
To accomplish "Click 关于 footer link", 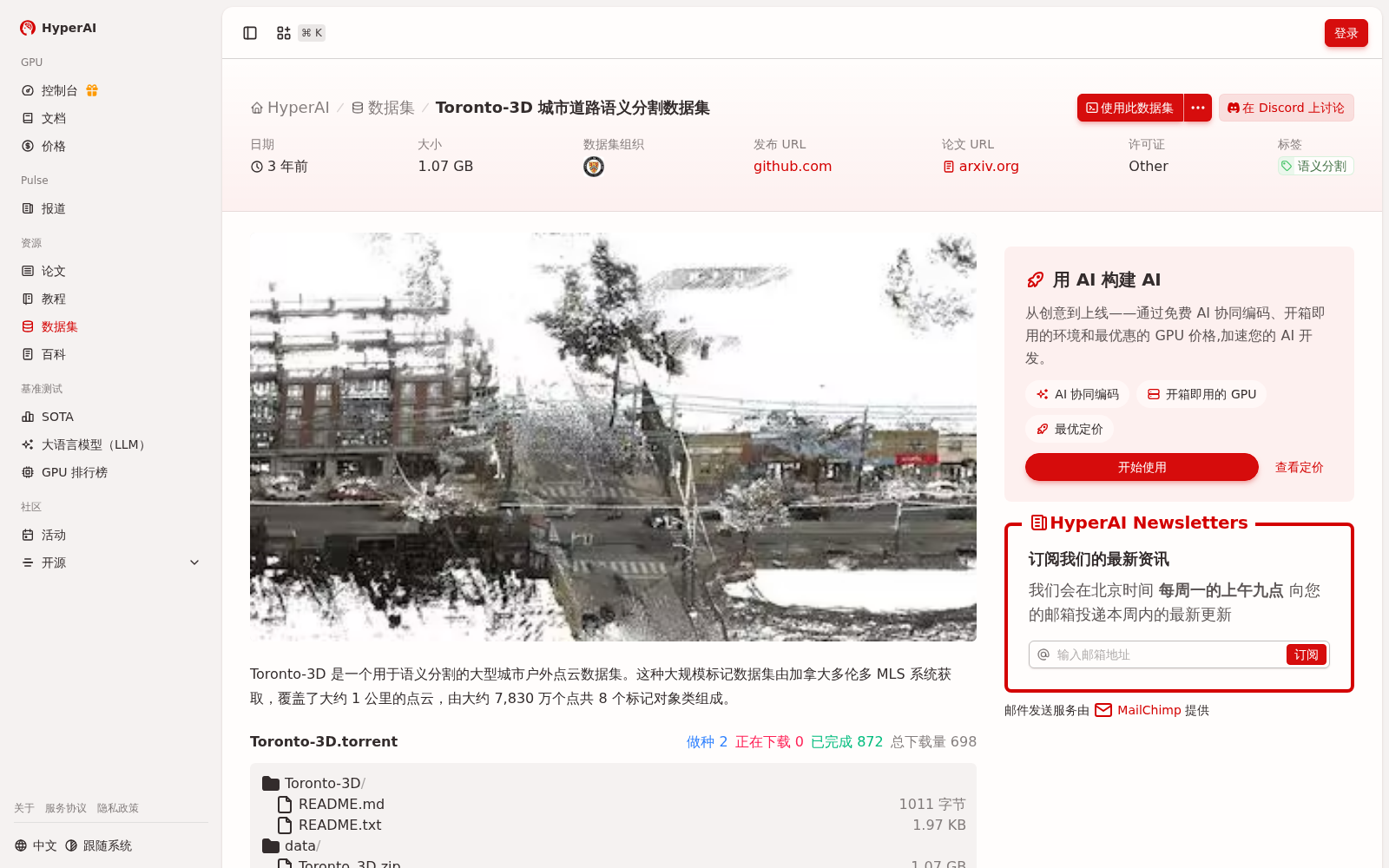I will click(24, 808).
